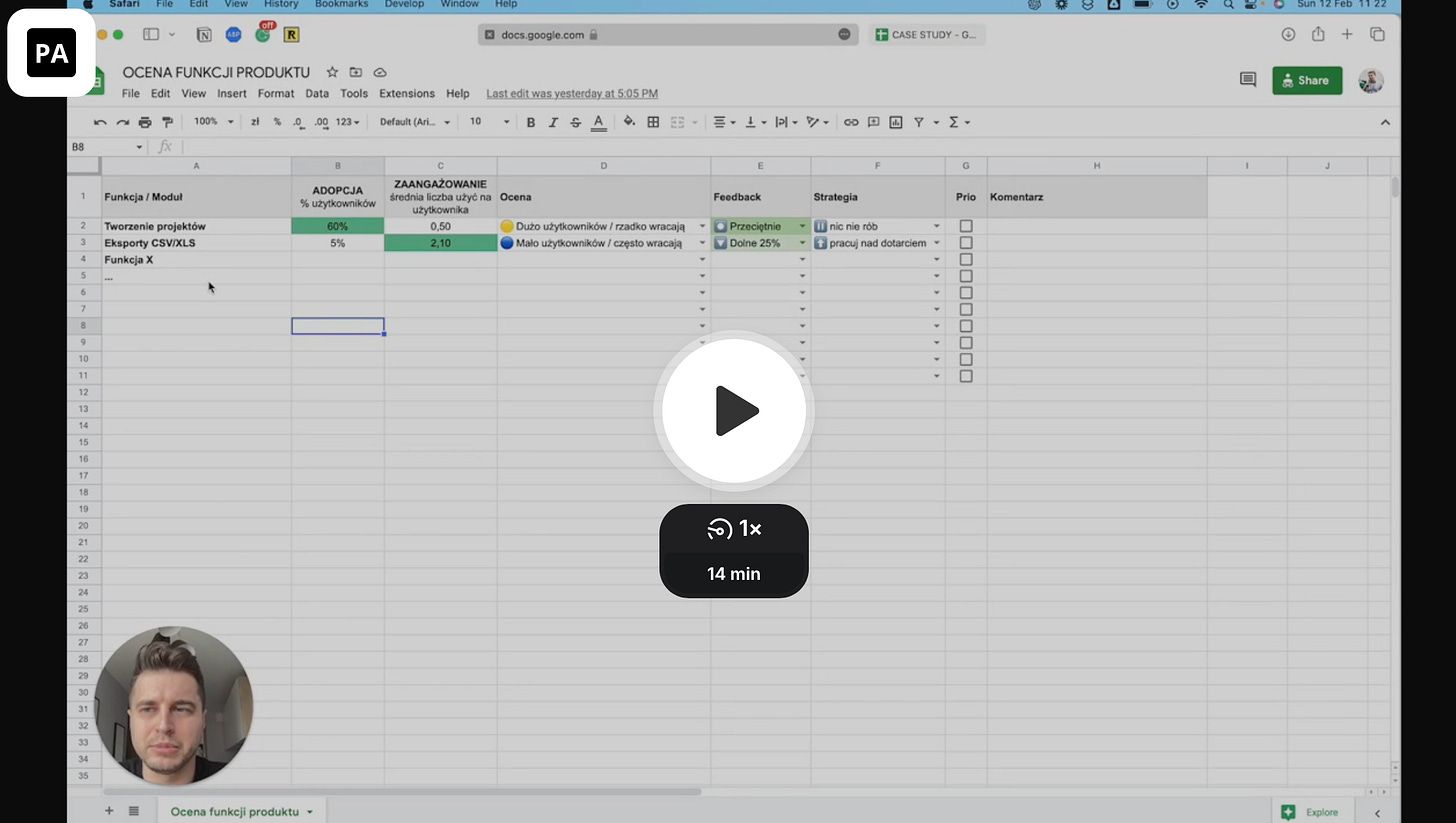Tick Prio checkbox in row 8

(x=966, y=326)
